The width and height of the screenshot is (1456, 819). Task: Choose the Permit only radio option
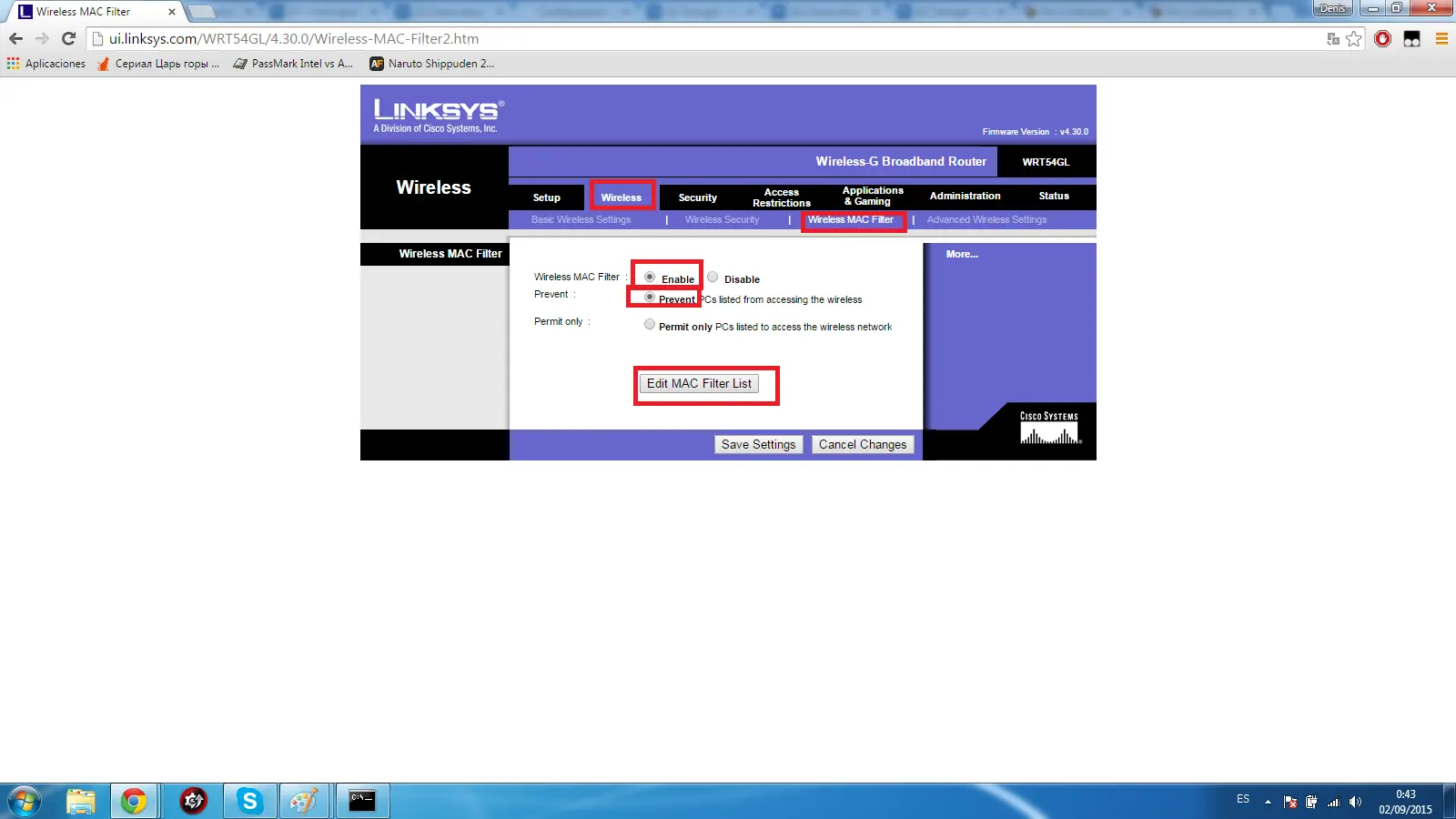[x=650, y=324]
